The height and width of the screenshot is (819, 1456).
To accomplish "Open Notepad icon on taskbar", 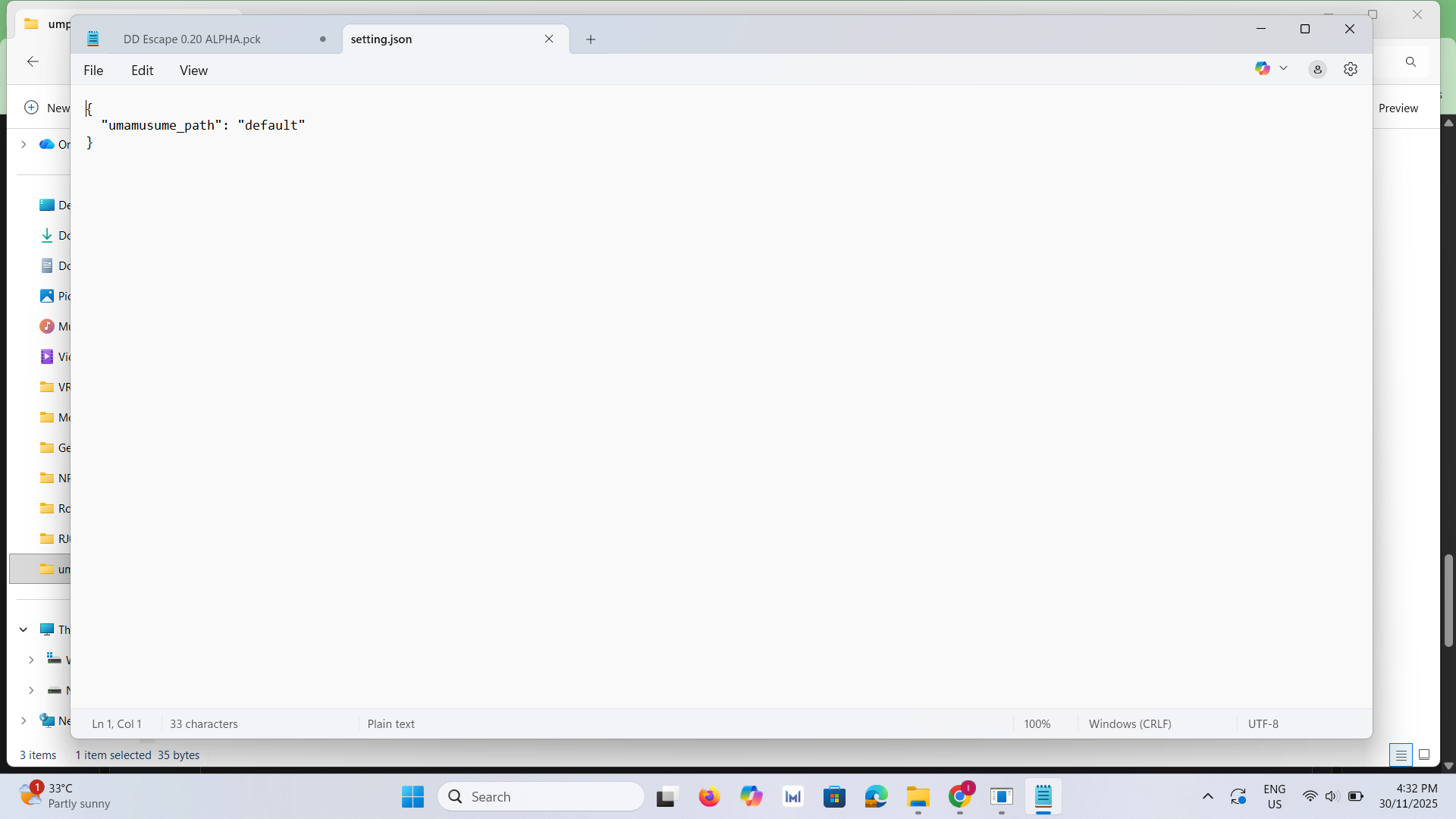I will pos(1043,797).
